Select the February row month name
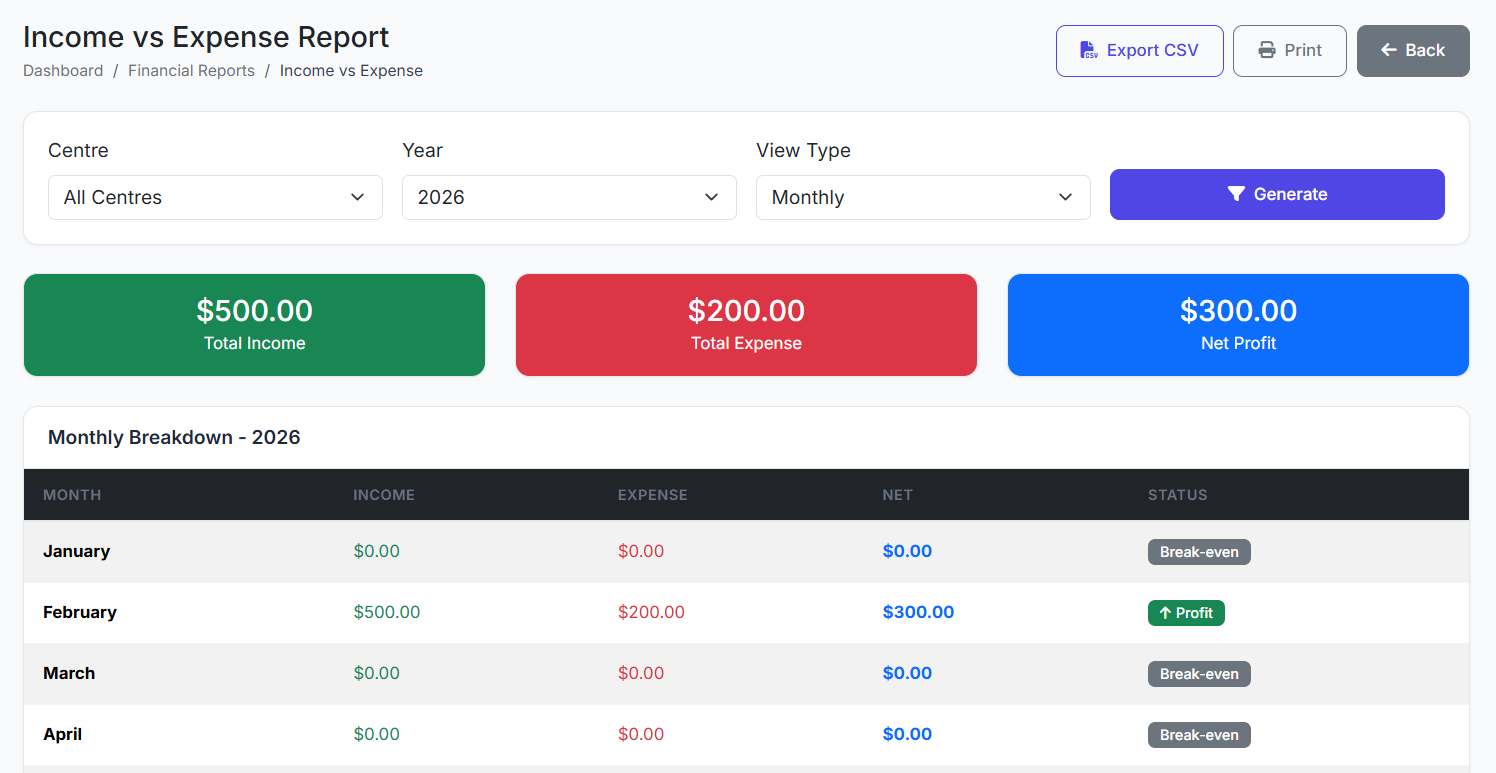Screen dimensions: 1496x773 [x=80, y=612]
